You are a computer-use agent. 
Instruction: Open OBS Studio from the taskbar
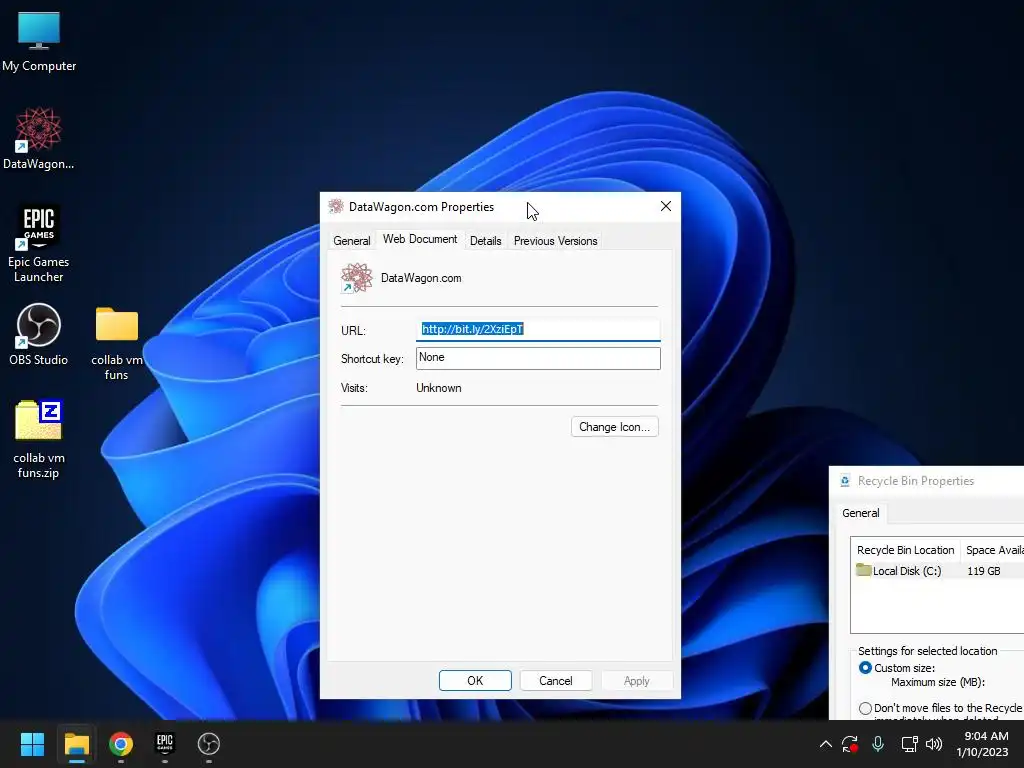click(x=209, y=744)
